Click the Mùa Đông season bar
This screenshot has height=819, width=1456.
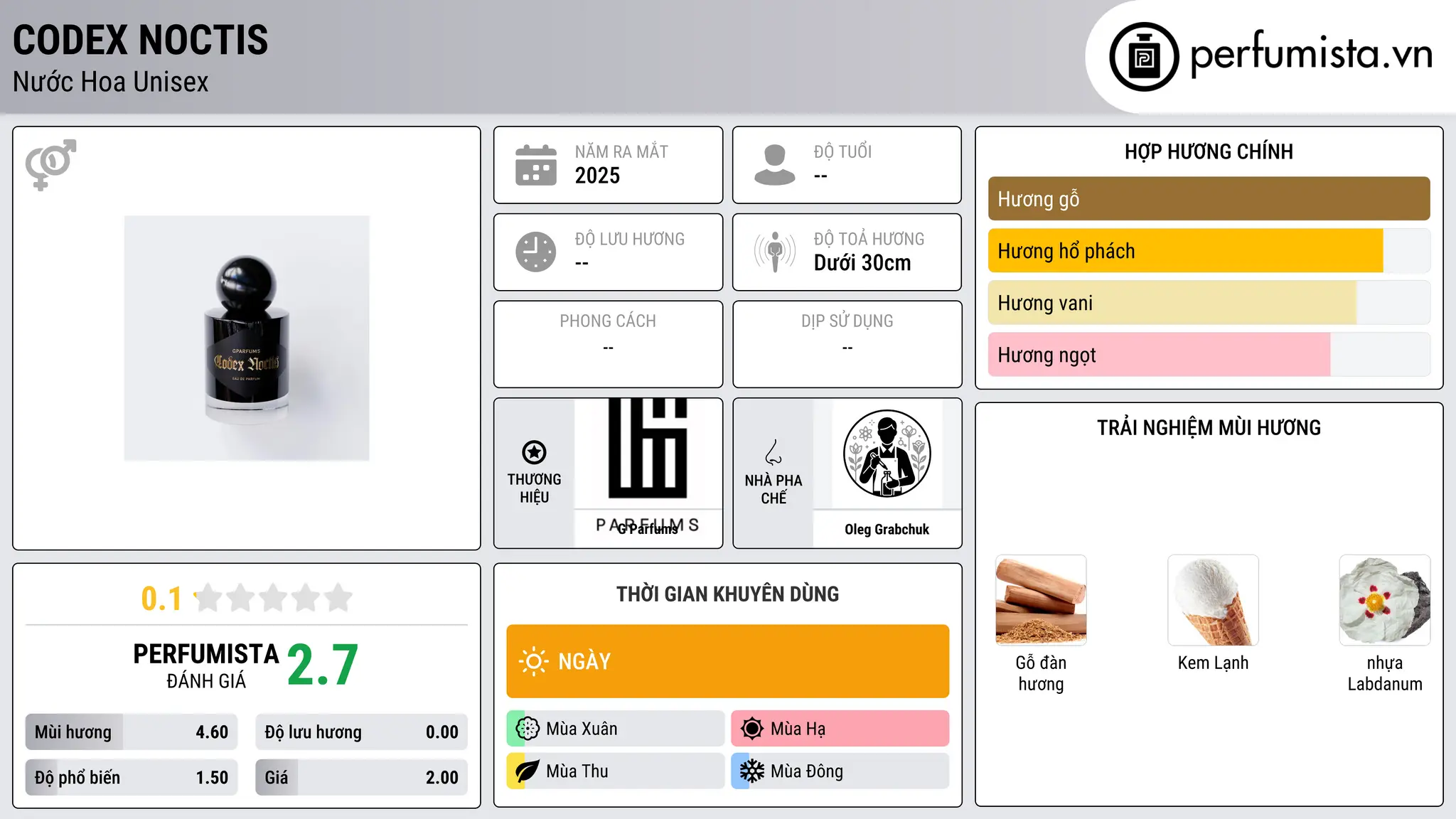point(840,771)
